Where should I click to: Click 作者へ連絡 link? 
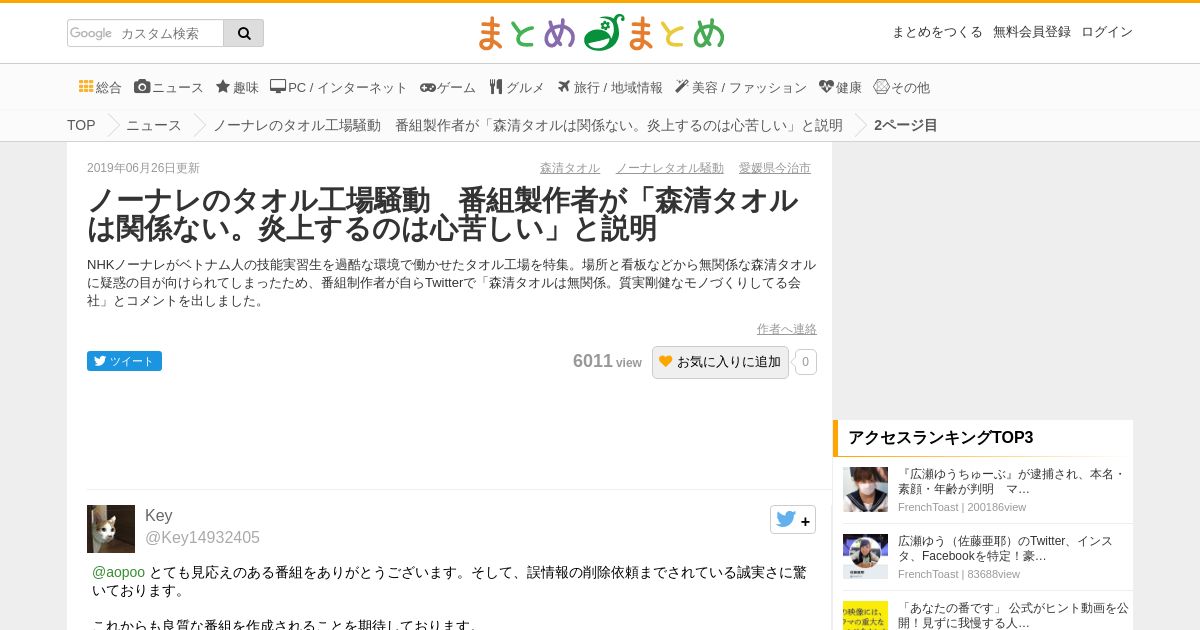787,329
